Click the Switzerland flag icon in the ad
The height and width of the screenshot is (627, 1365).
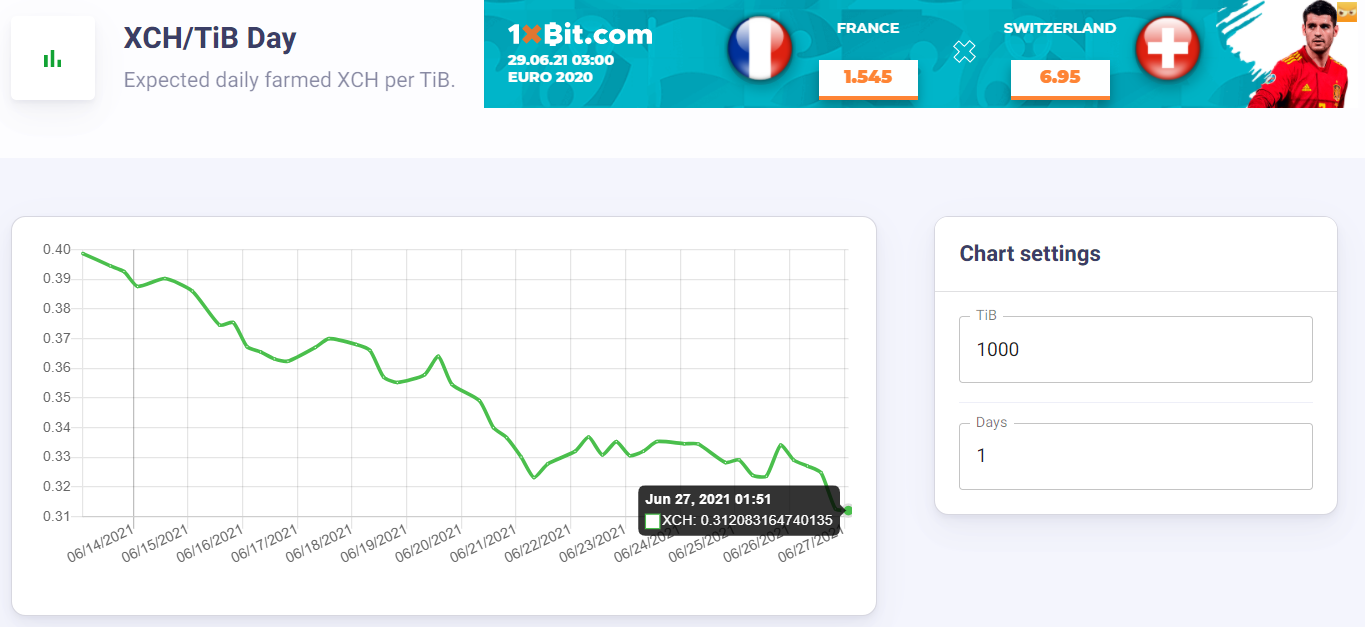coord(1167,47)
